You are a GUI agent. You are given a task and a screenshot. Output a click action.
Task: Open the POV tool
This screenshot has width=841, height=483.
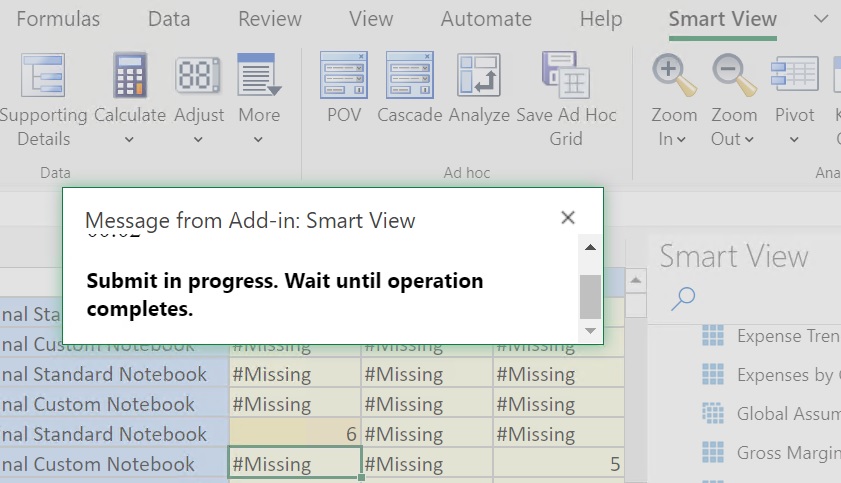[344, 75]
